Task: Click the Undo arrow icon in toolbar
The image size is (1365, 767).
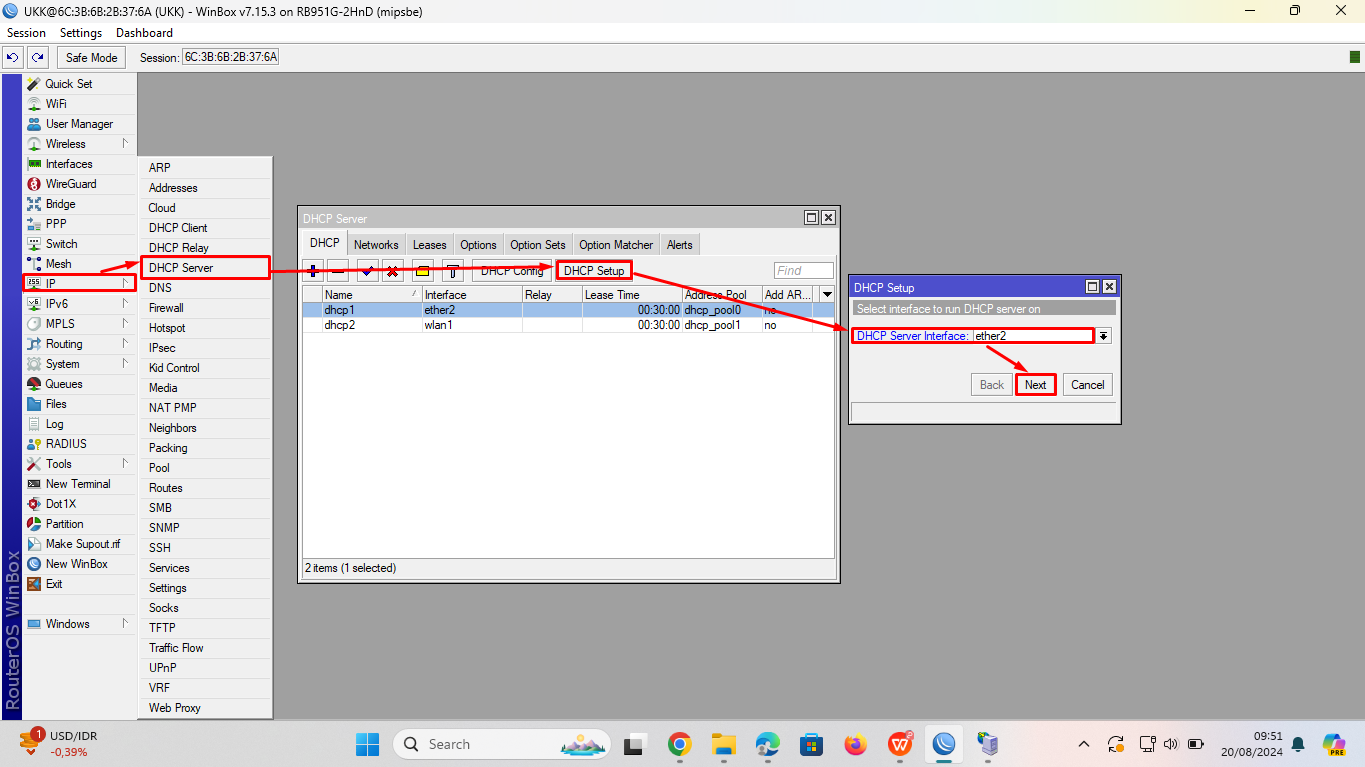Action: (13, 58)
